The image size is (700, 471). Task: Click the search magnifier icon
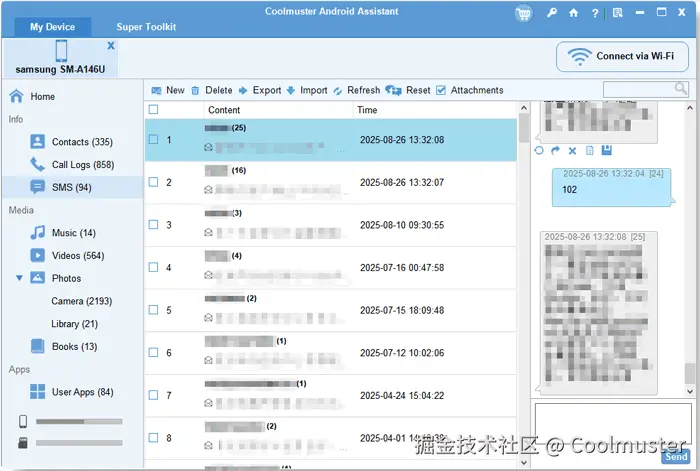point(680,88)
